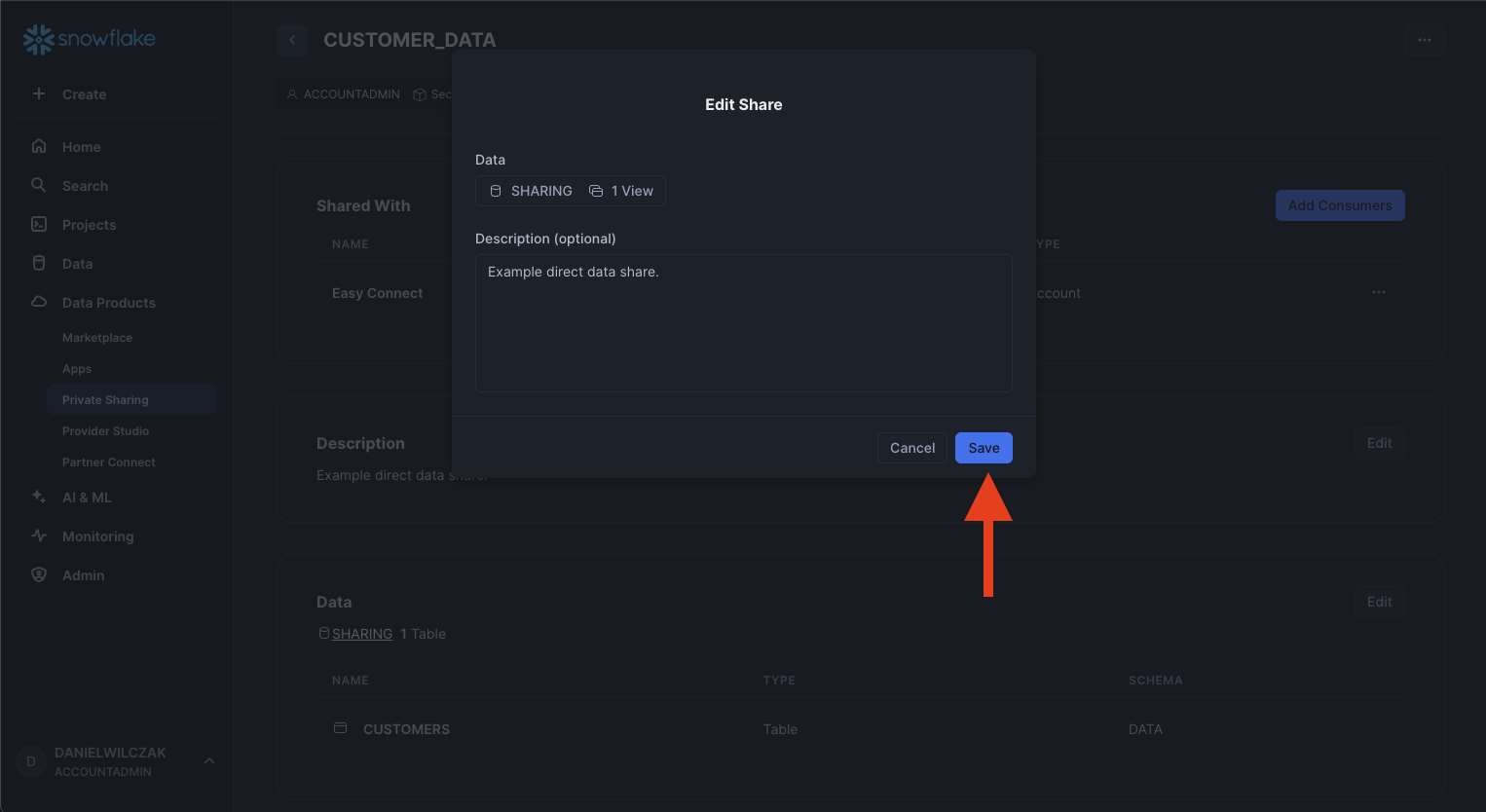This screenshot has height=812, width=1486.
Task: Go back using the left chevron button
Action: [292, 40]
